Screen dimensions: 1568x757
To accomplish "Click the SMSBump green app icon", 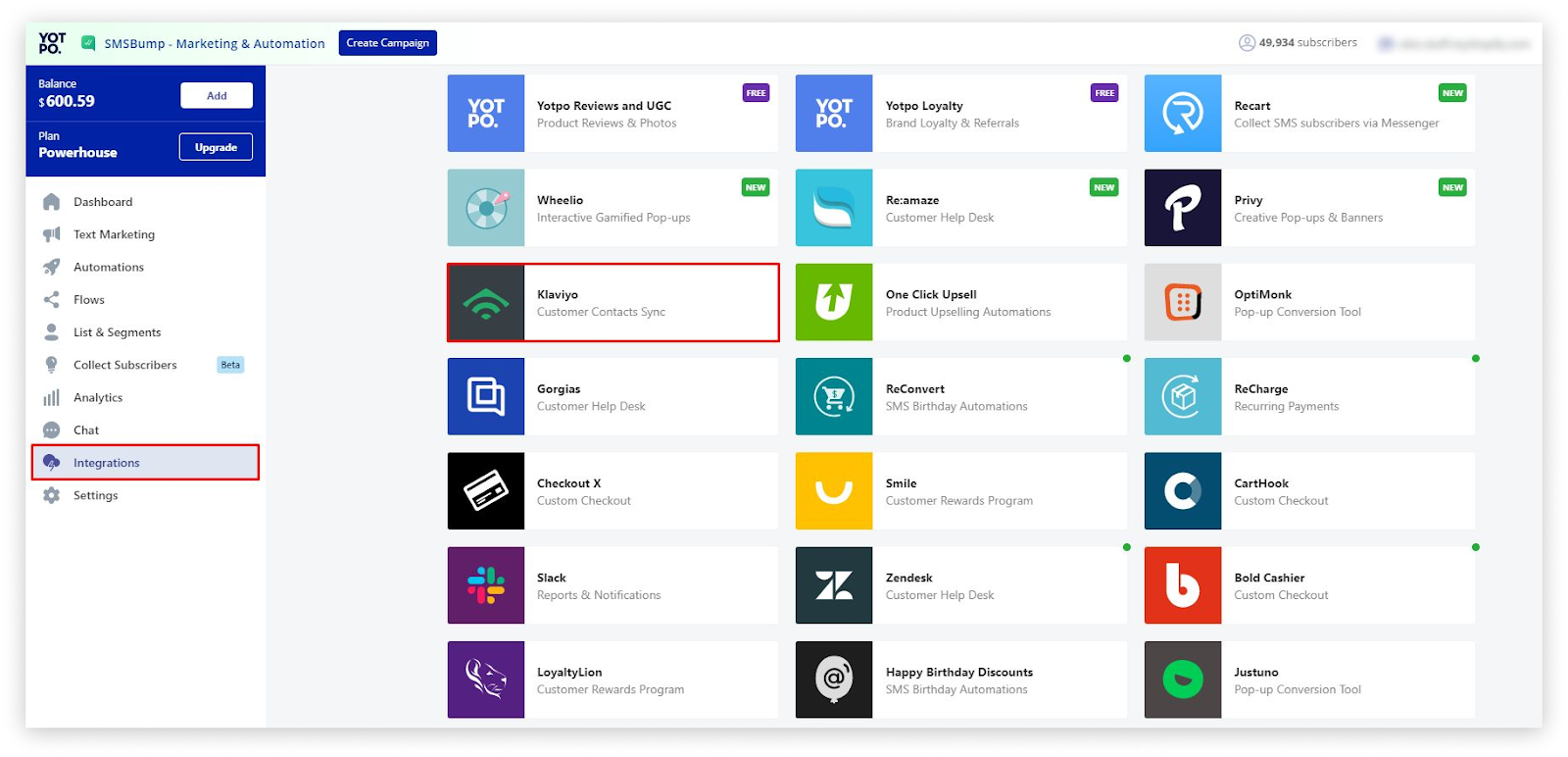I will (88, 43).
